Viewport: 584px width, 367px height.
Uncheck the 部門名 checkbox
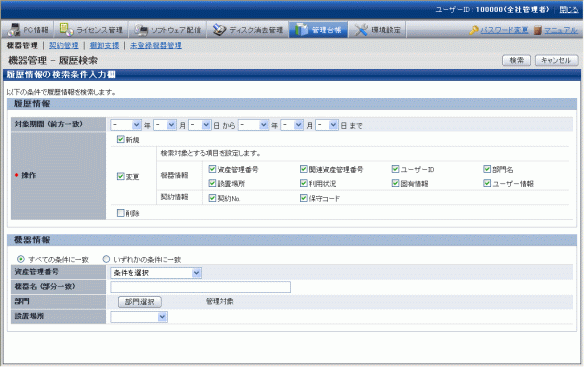(x=487, y=169)
